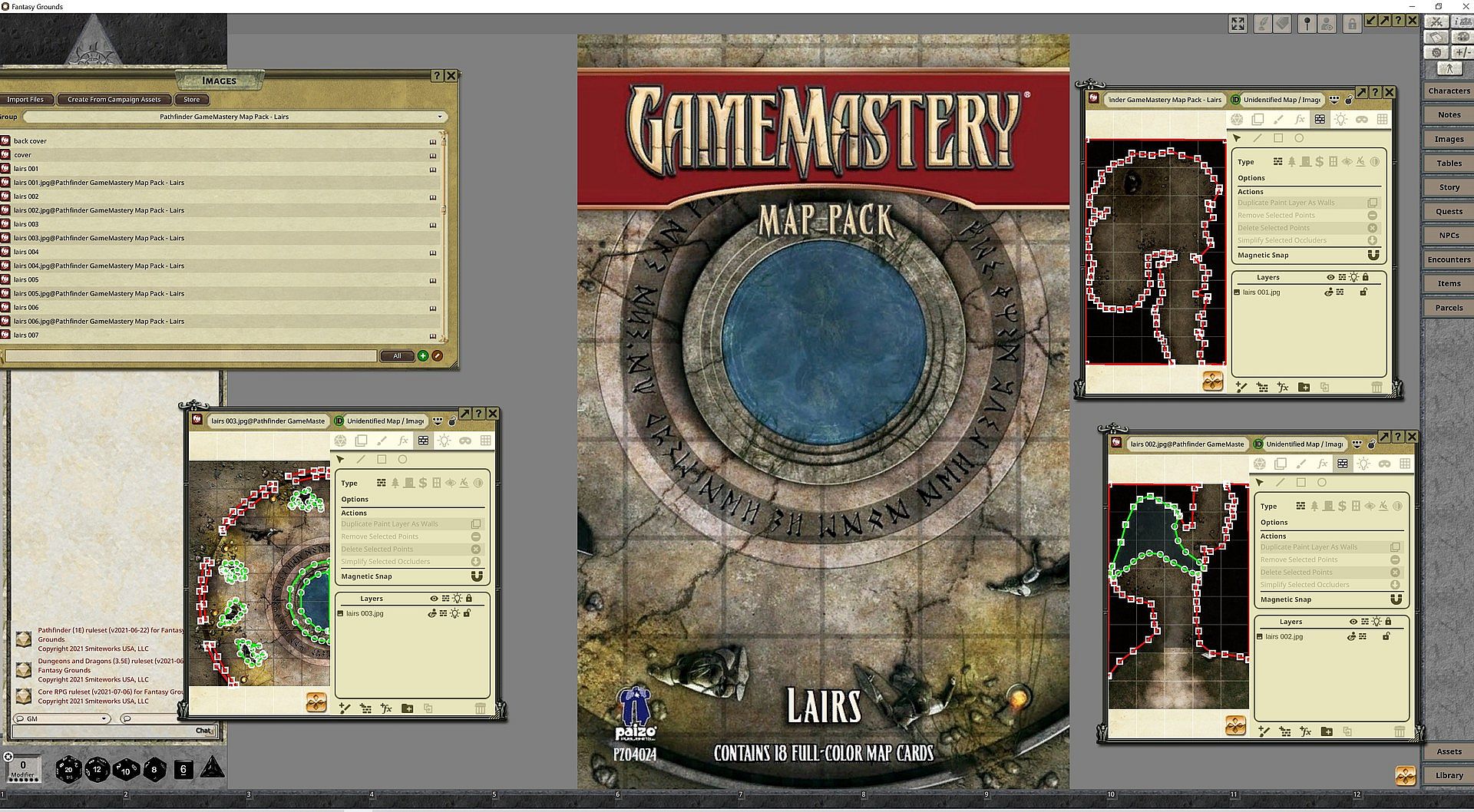The height and width of the screenshot is (812, 1474).
Task: Open the GM chat identity dropdown
Action: pos(61,718)
